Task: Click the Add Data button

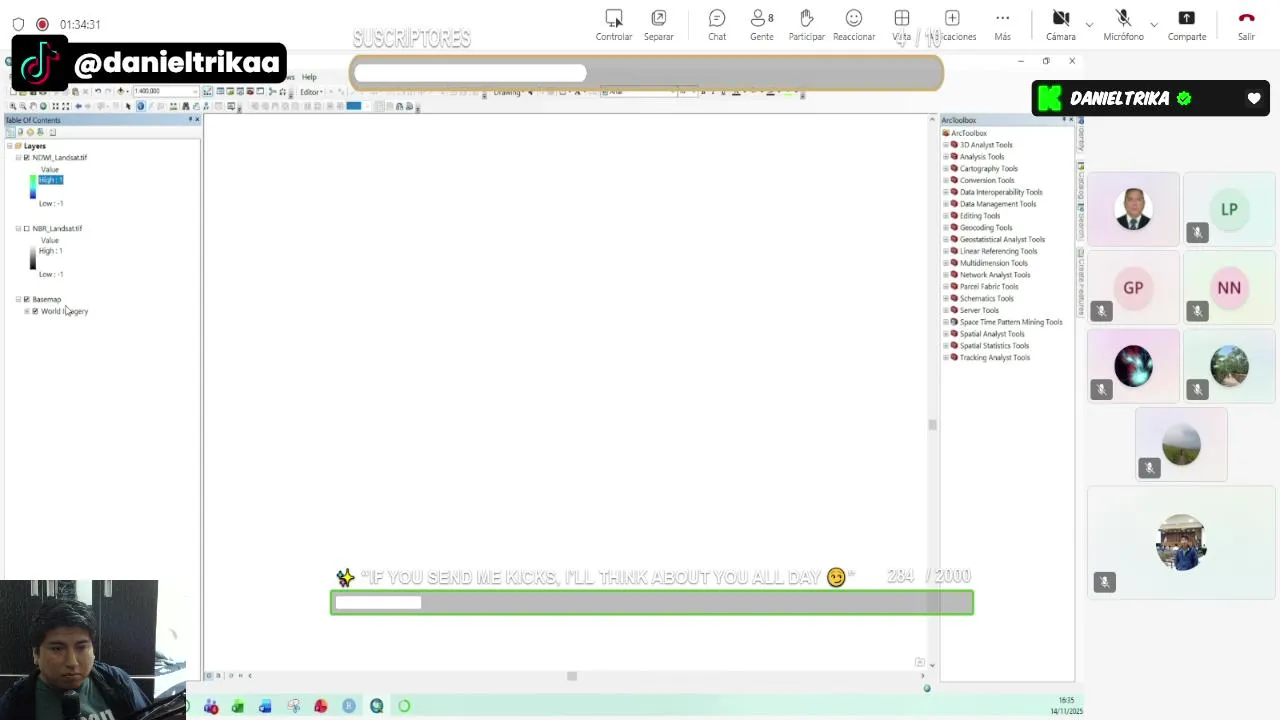Action: pyautogui.click(x=121, y=92)
